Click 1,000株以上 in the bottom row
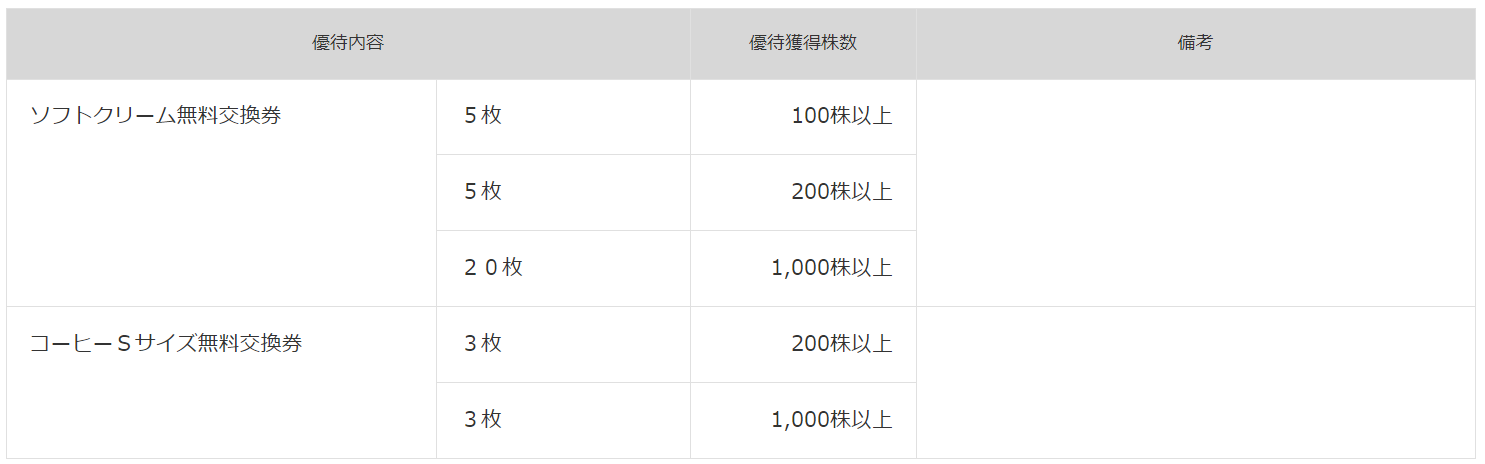The image size is (1485, 464). (803, 421)
